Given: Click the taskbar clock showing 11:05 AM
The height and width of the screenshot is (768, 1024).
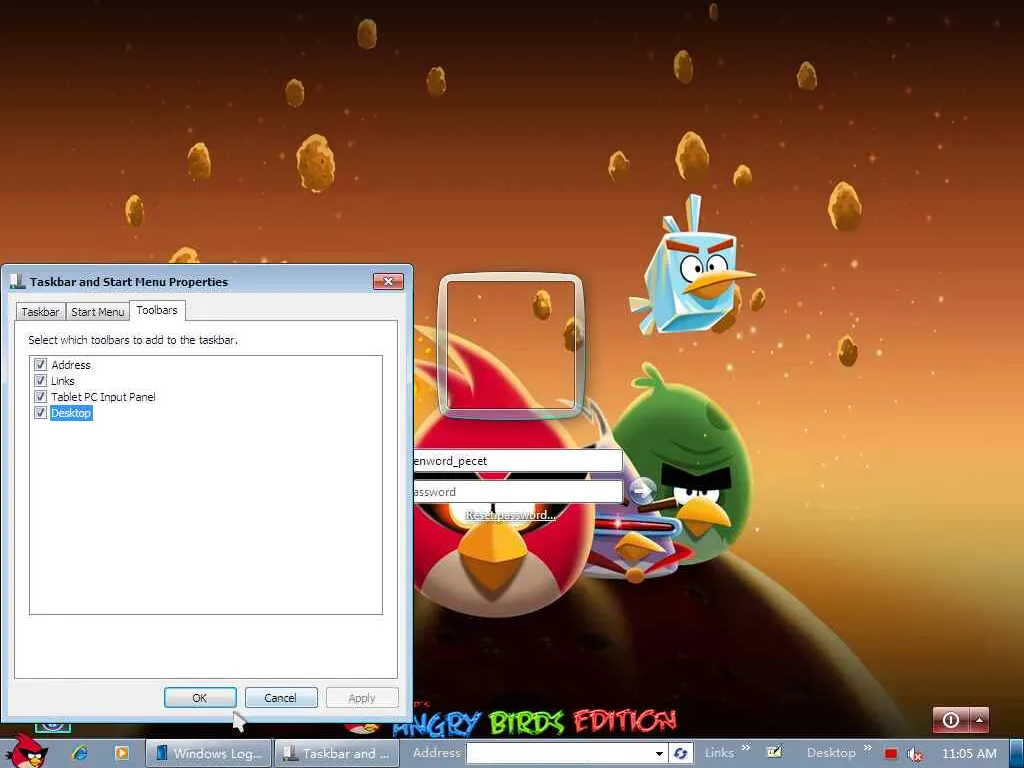Looking at the screenshot, I should pyautogui.click(x=969, y=754).
